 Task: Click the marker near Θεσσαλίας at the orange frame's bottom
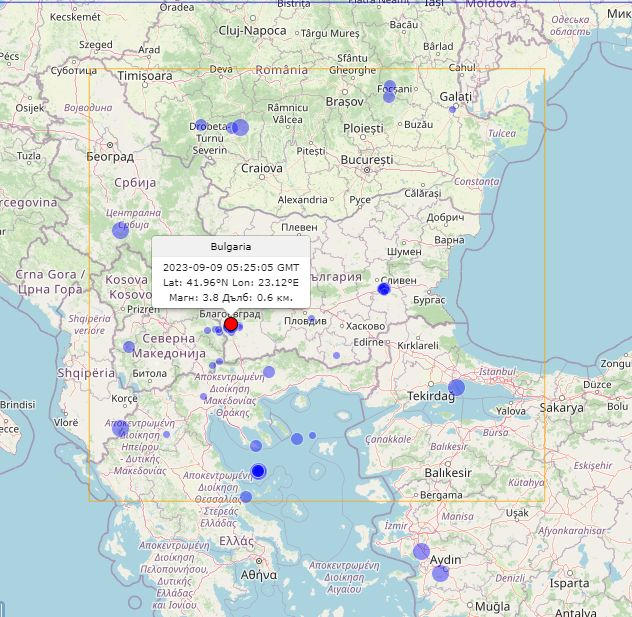coord(246,497)
